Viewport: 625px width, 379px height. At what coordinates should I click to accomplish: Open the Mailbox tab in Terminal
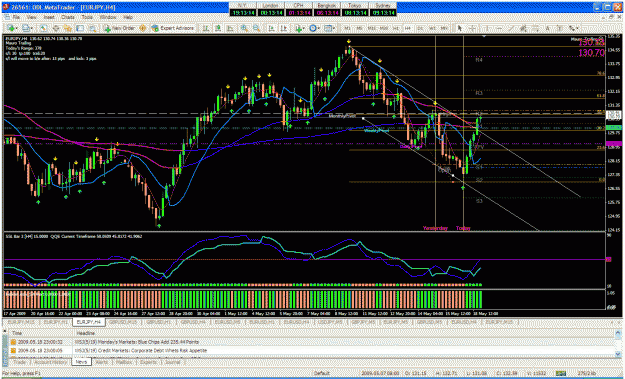point(124,362)
